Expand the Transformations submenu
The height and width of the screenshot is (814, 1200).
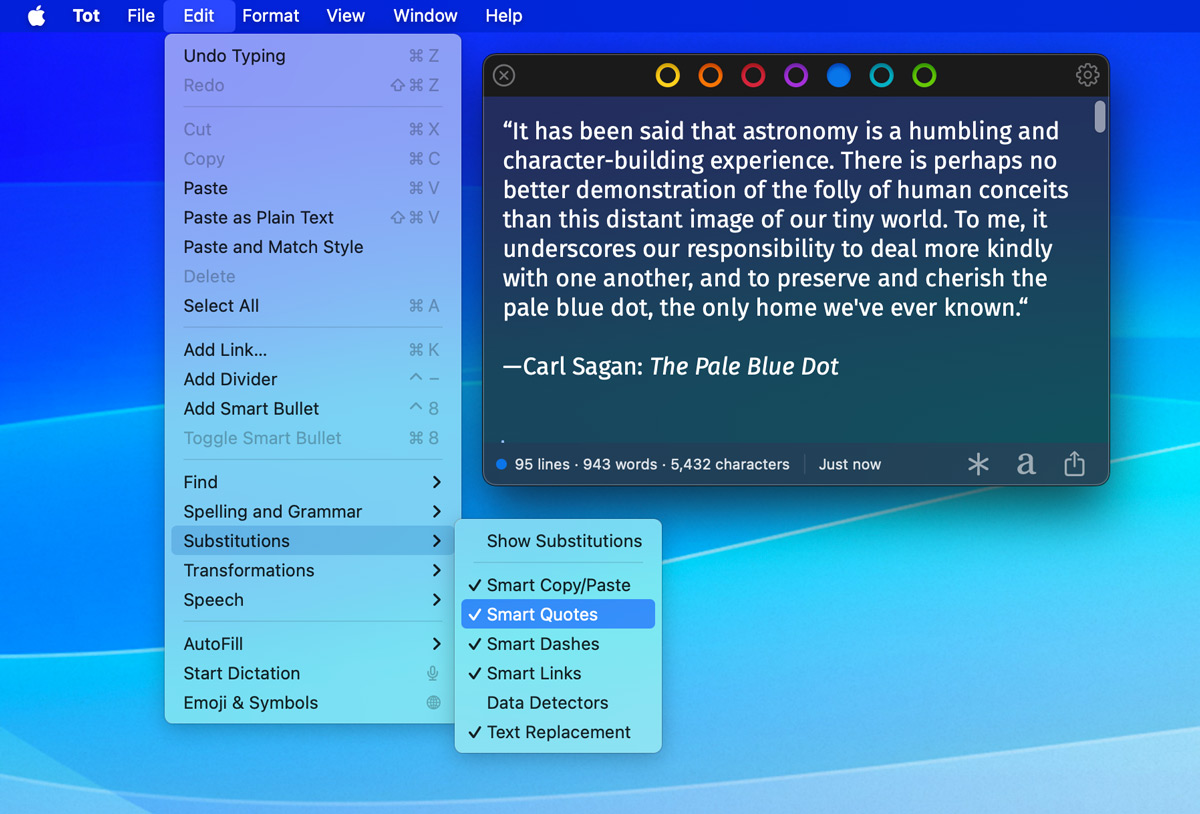[312, 570]
